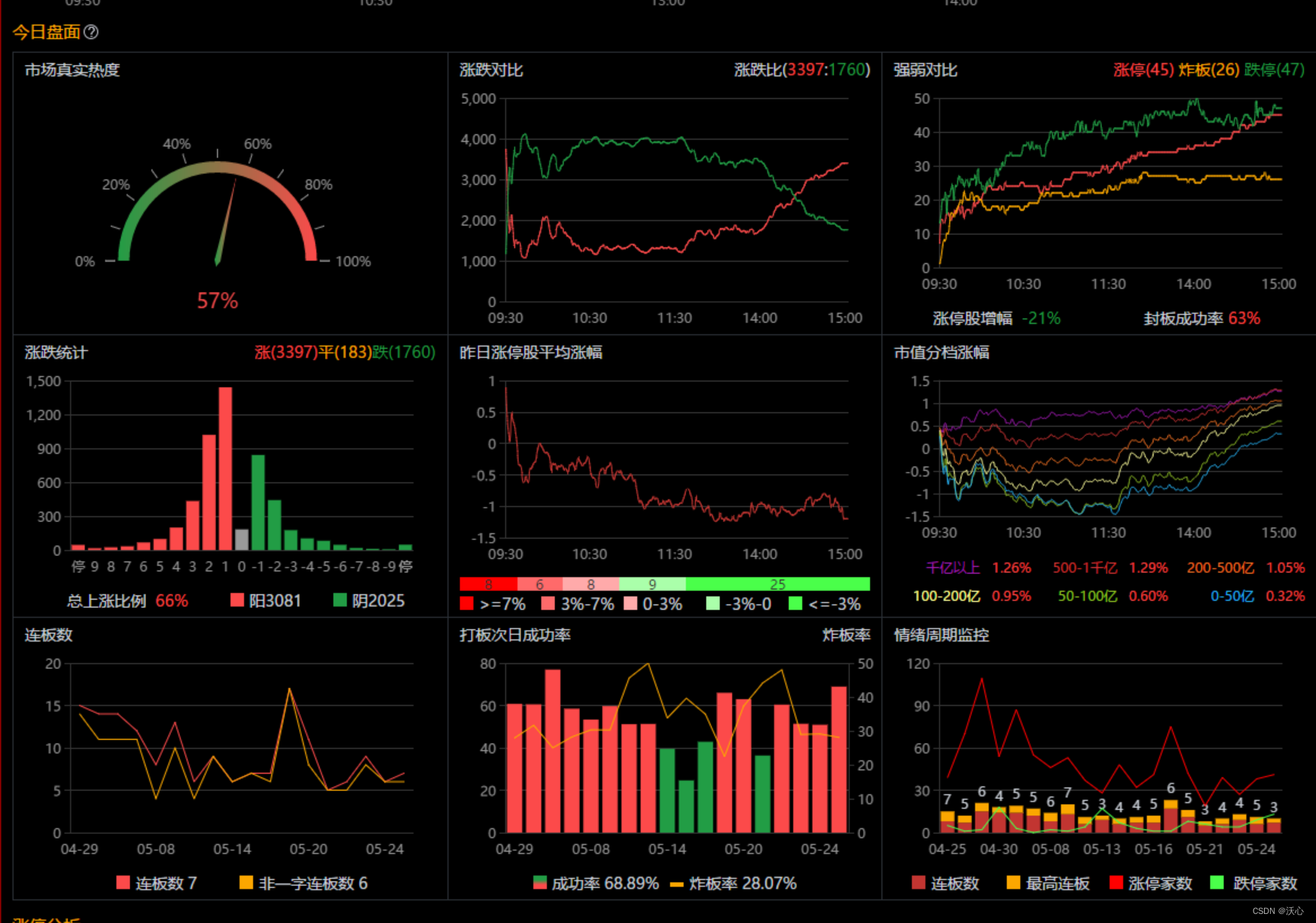The image size is (1316, 923).
Task: Toggle the 阴2025 legend swatch
Action: (340, 600)
